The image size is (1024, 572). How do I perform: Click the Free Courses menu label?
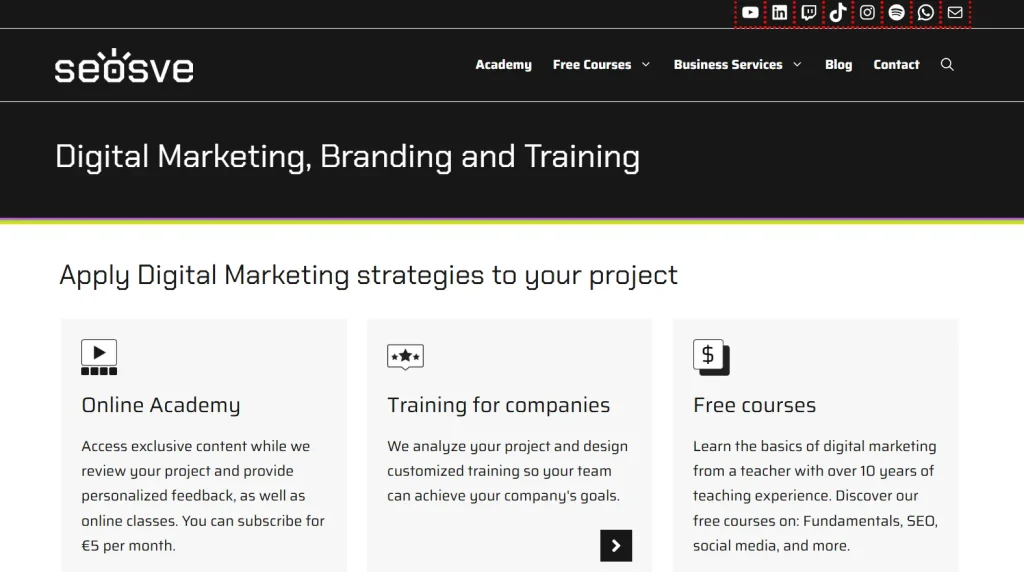point(592,65)
